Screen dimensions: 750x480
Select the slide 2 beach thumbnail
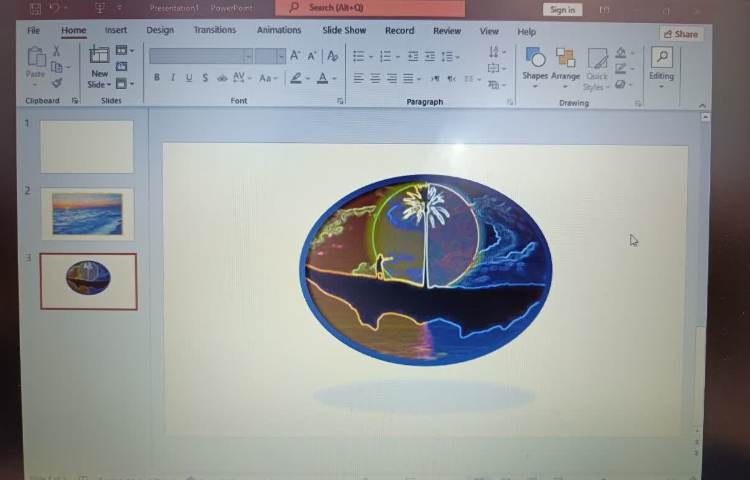pyautogui.click(x=87, y=214)
